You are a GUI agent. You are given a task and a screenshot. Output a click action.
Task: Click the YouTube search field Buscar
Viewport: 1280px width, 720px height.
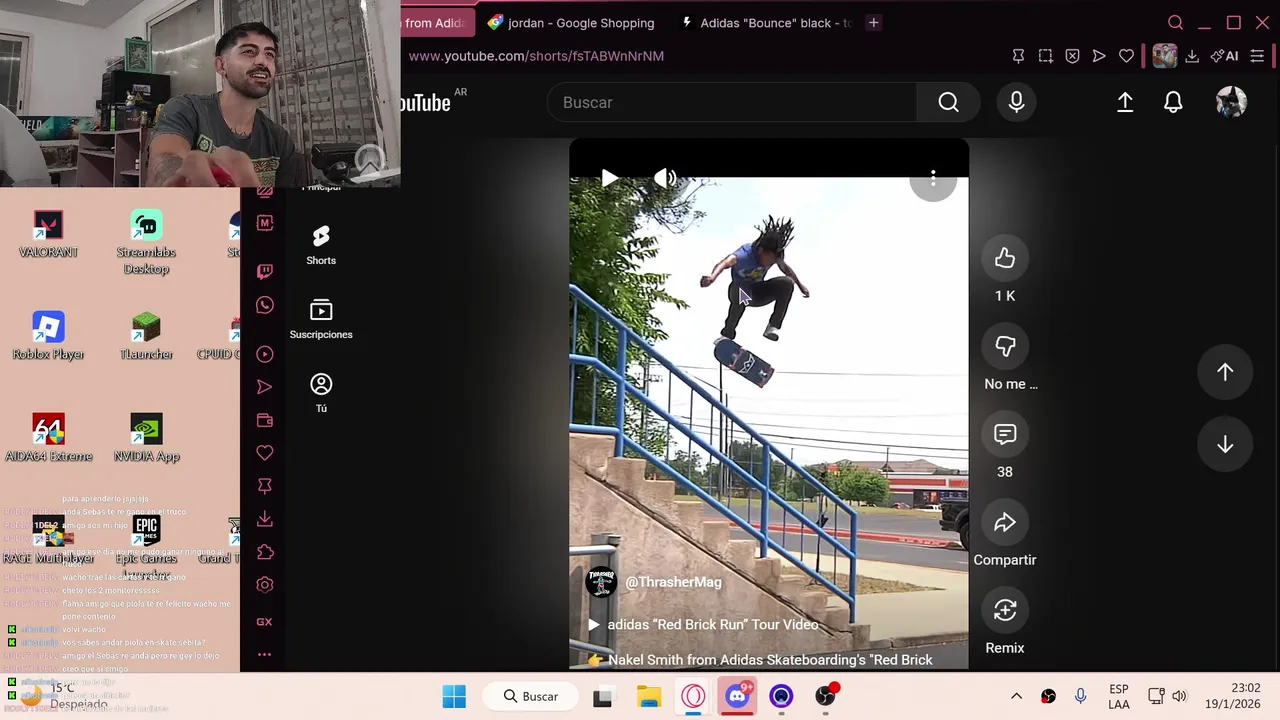732,102
